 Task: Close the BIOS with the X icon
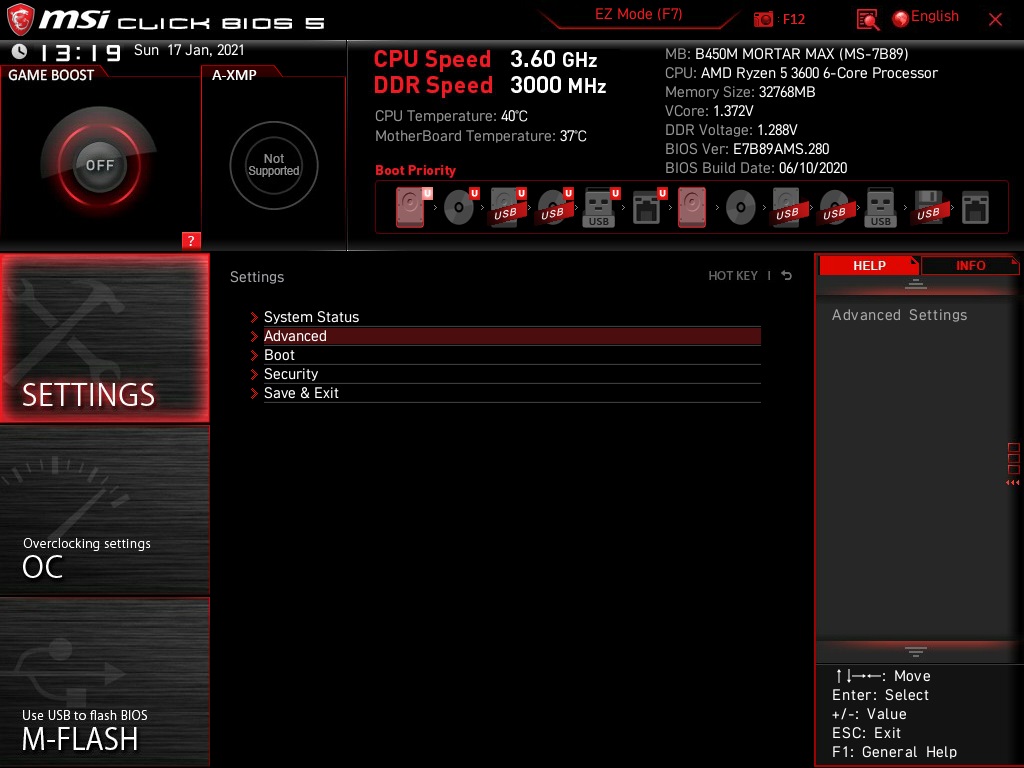click(x=995, y=19)
